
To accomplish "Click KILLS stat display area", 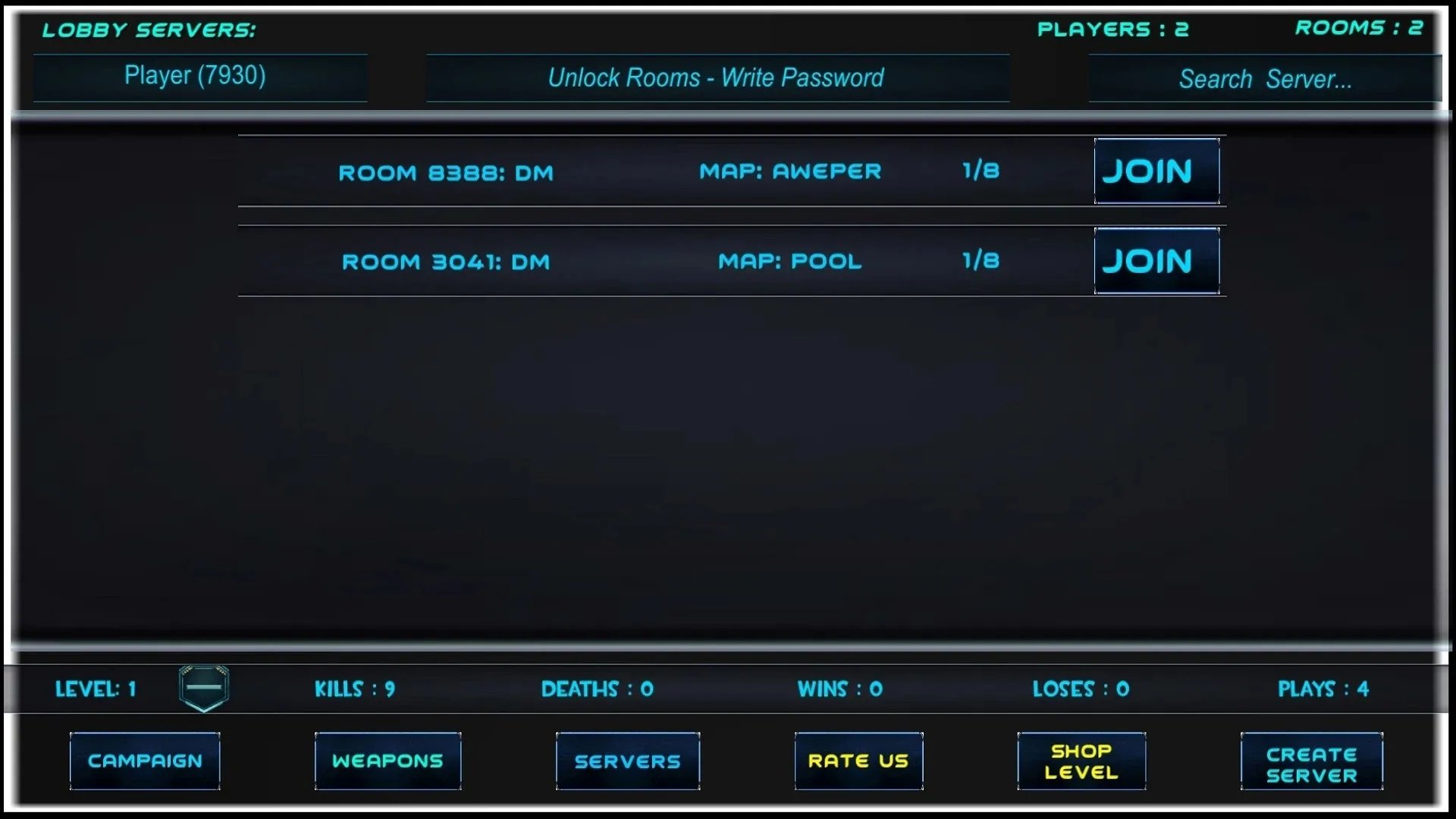I will pos(354,688).
